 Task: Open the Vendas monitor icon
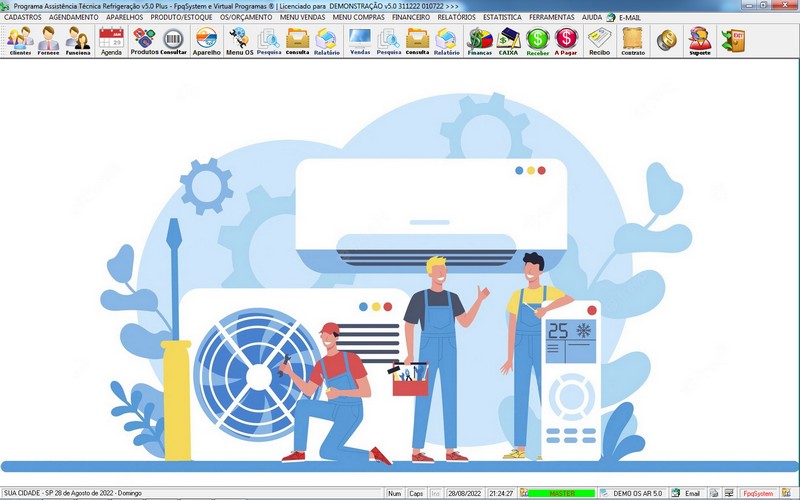(x=360, y=41)
